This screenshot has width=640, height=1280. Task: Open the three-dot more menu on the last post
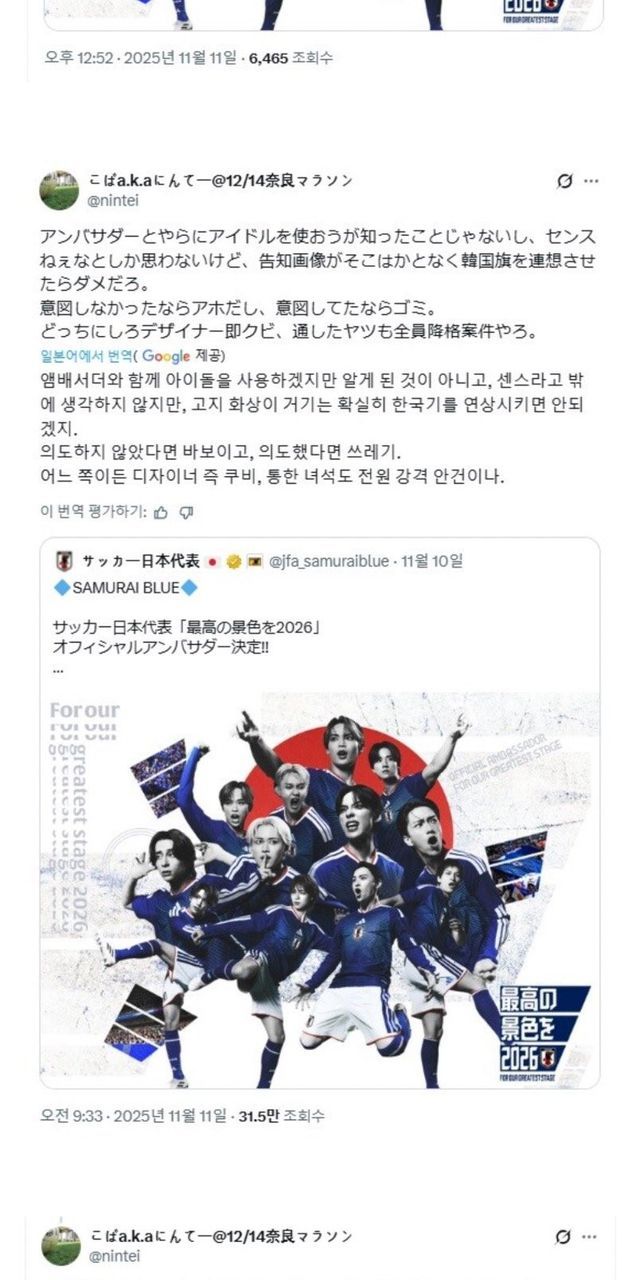click(x=592, y=1236)
